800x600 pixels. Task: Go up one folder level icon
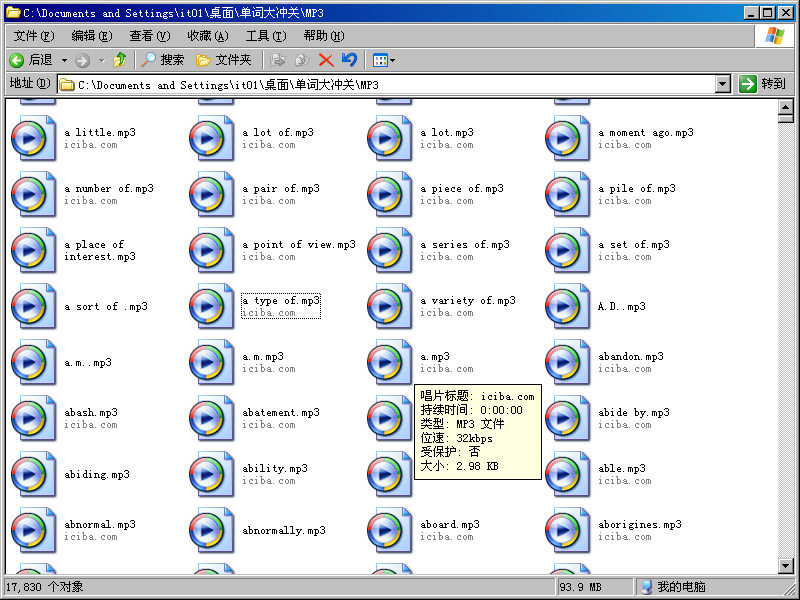pyautogui.click(x=119, y=60)
